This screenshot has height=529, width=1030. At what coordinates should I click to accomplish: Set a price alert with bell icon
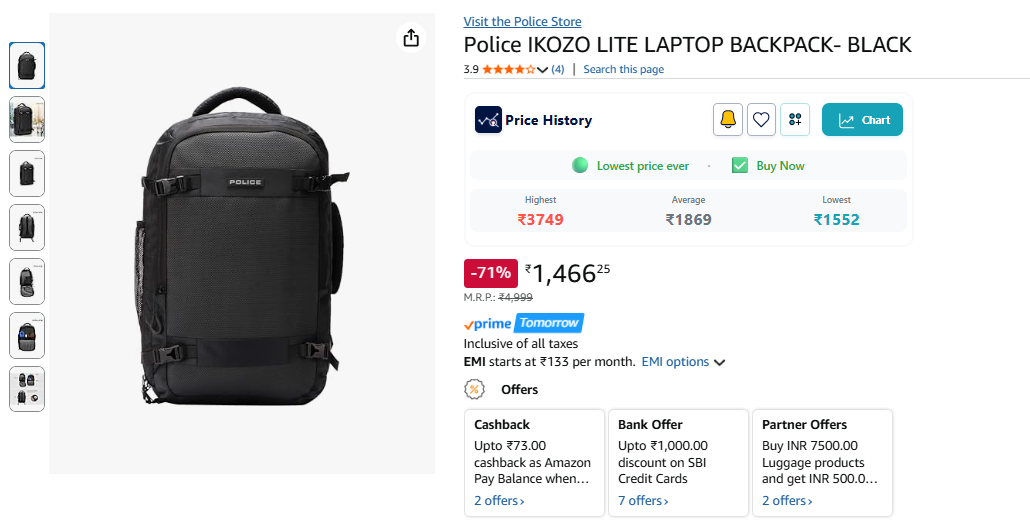(727, 120)
